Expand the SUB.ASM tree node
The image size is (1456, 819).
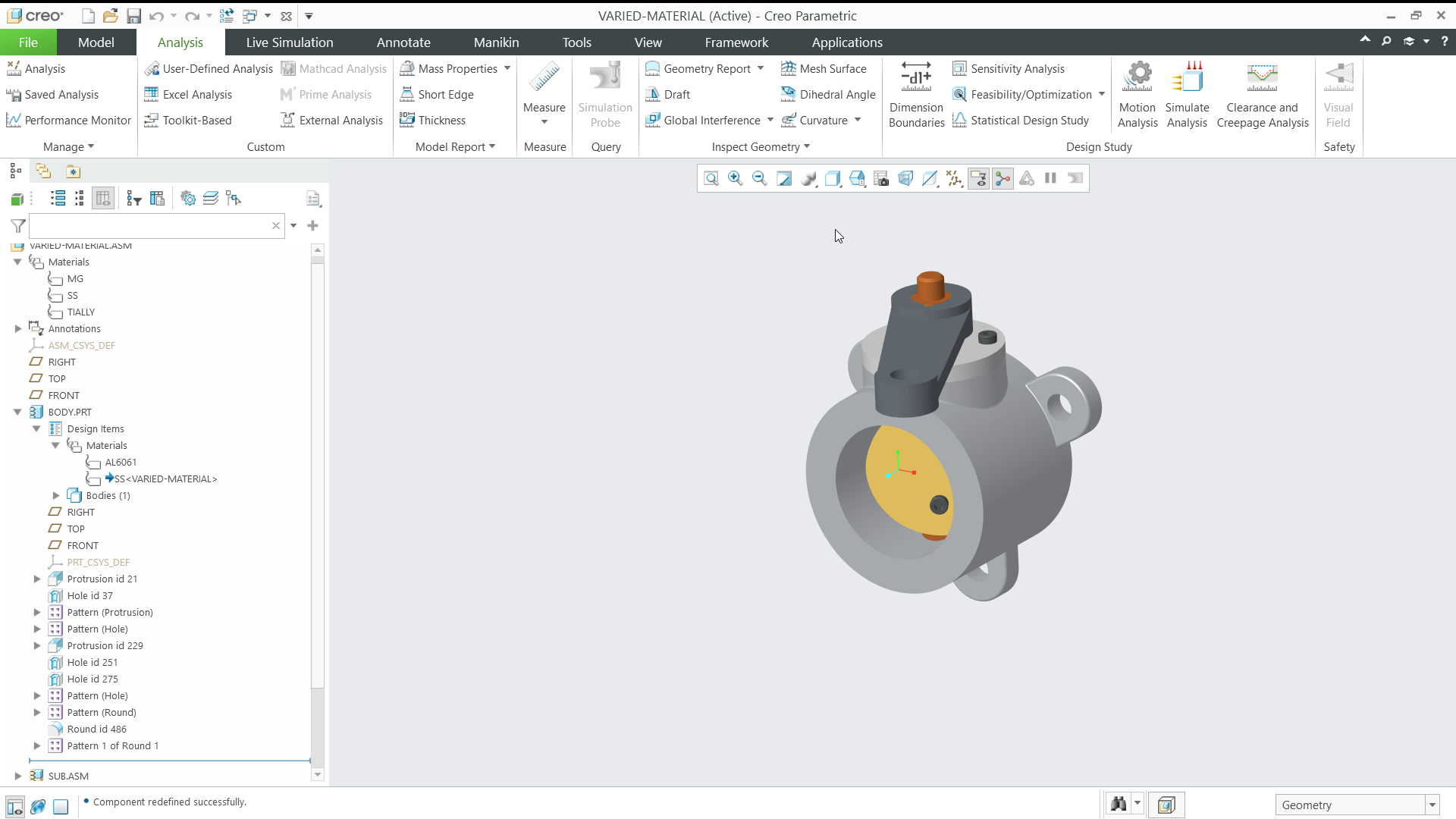point(17,776)
